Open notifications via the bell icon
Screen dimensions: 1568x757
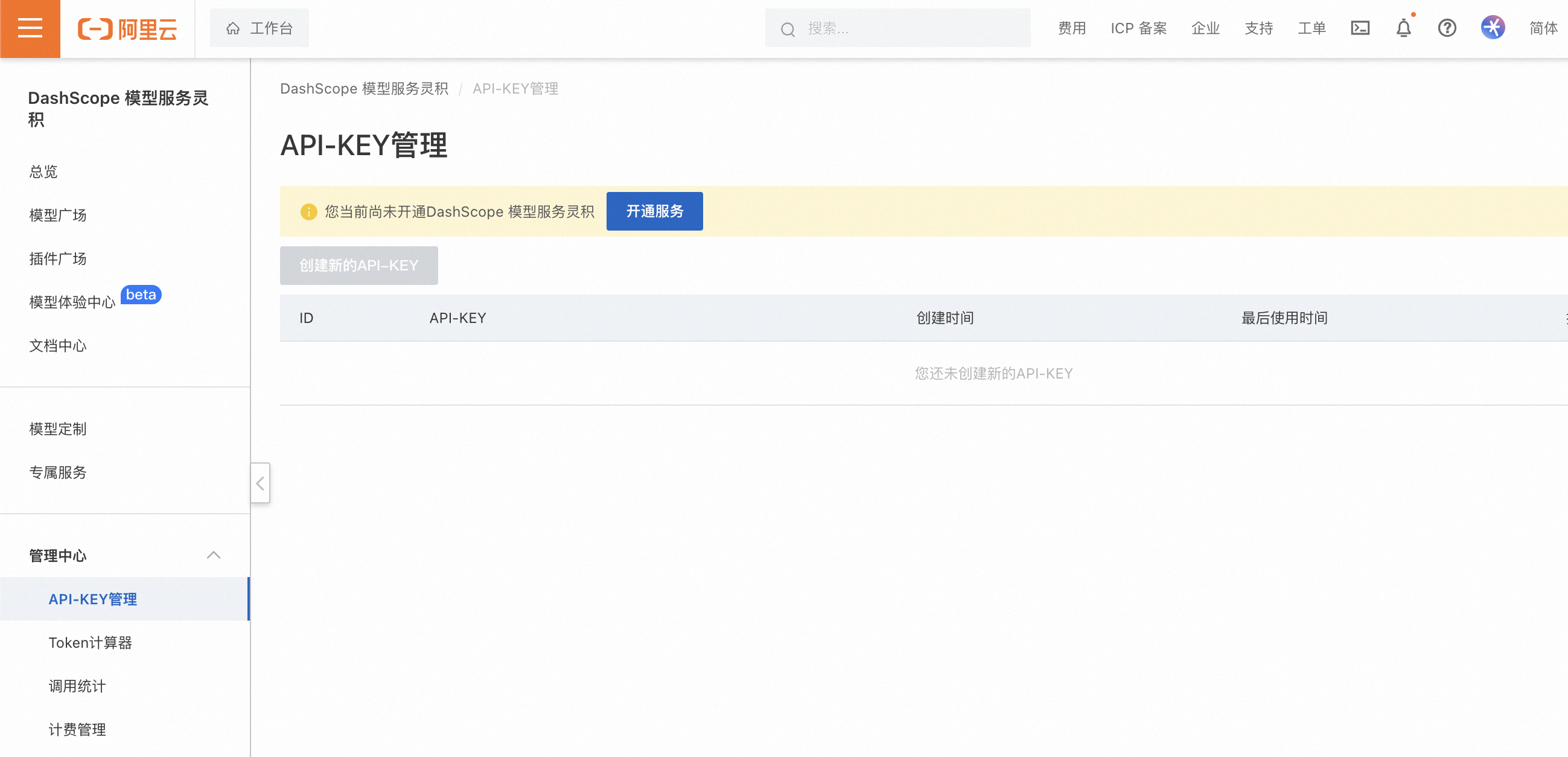[1403, 28]
